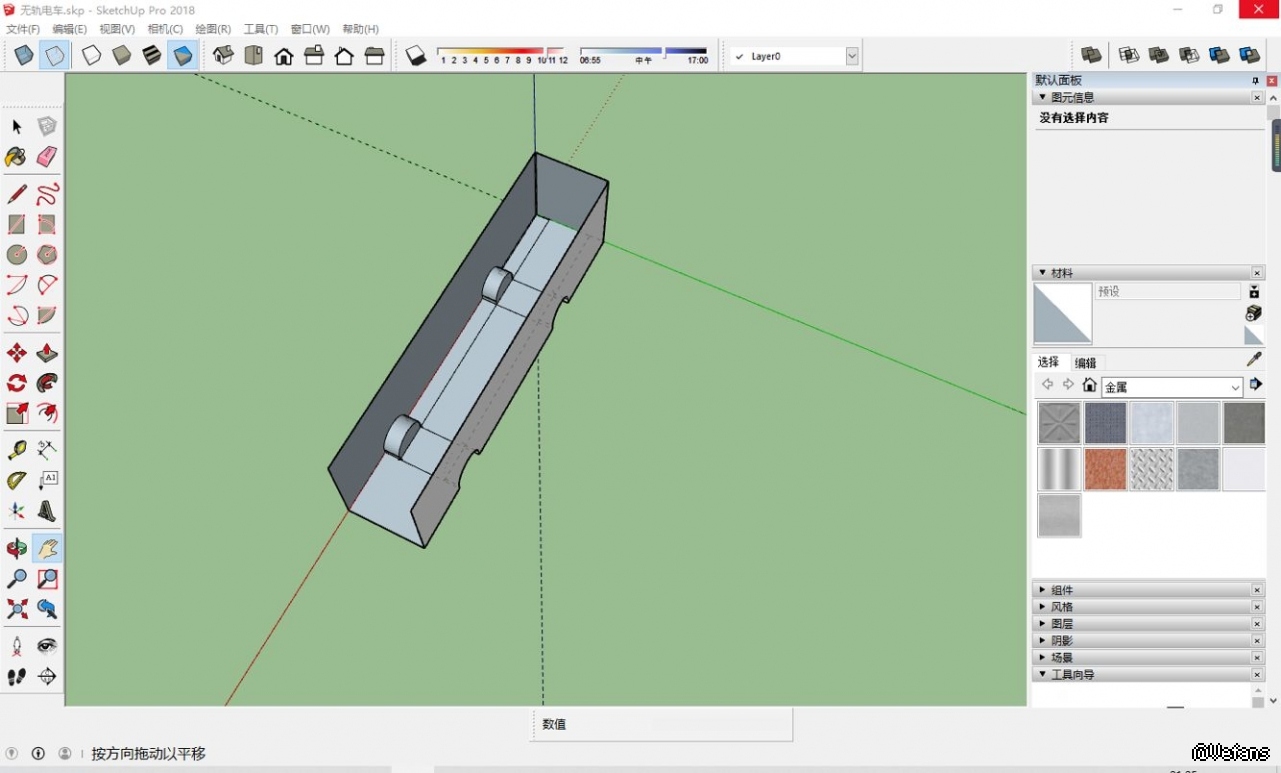
Task: Switch to the Iso standard view
Action: tap(223, 56)
